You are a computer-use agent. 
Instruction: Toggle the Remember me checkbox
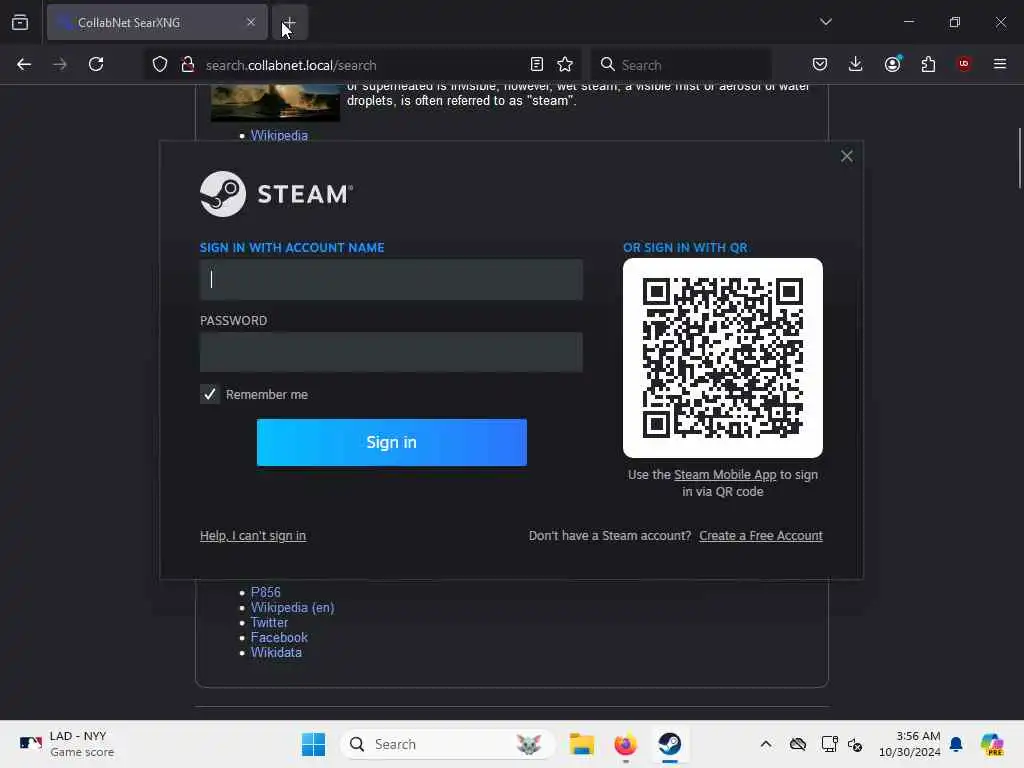coord(210,394)
